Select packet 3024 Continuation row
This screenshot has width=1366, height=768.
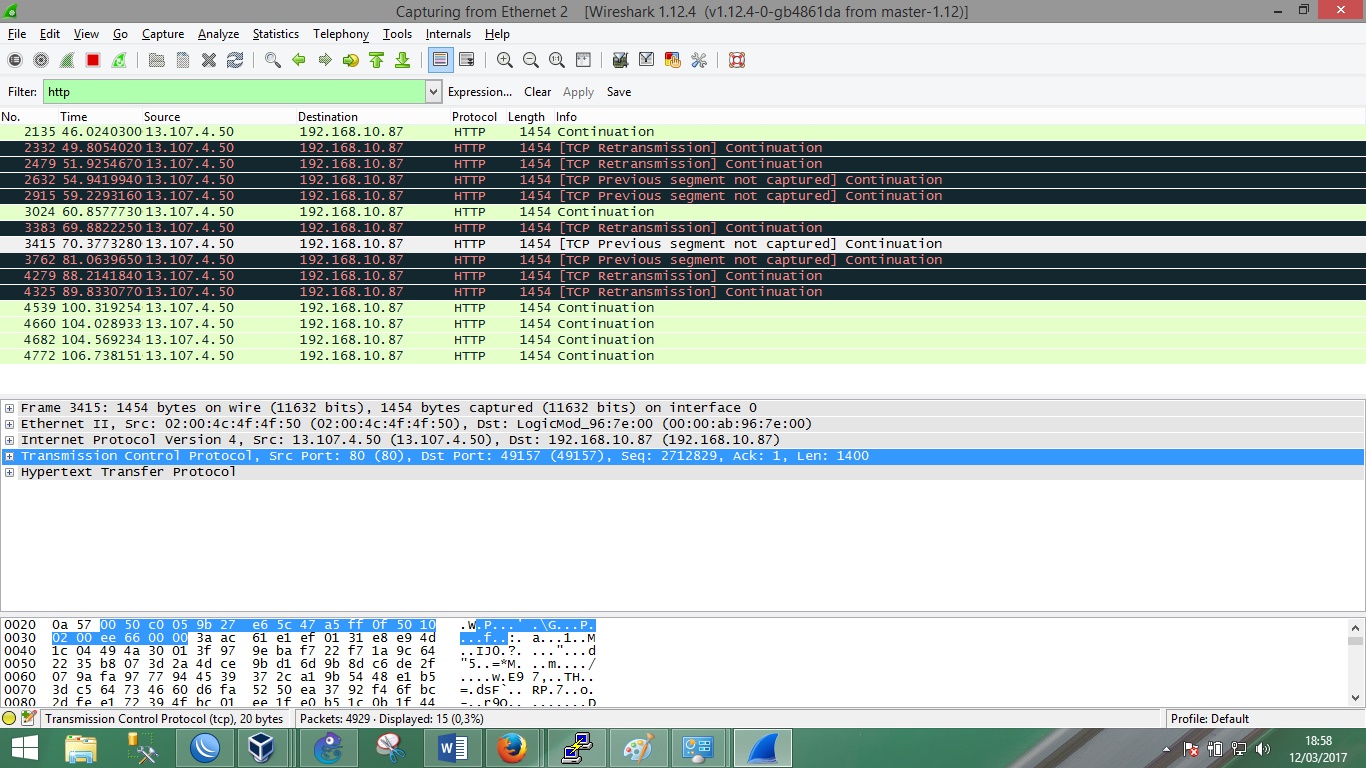pyautogui.click(x=682, y=212)
